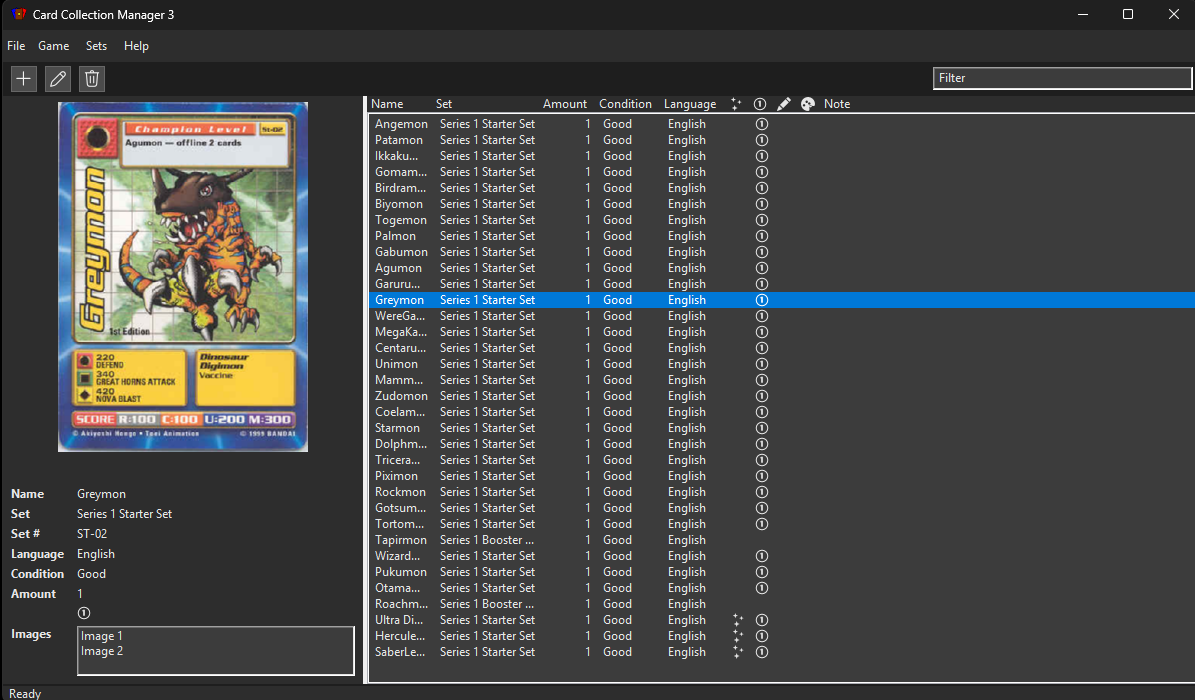Click first edition icon in Pukumon row
The image size is (1195, 700).
point(761,572)
